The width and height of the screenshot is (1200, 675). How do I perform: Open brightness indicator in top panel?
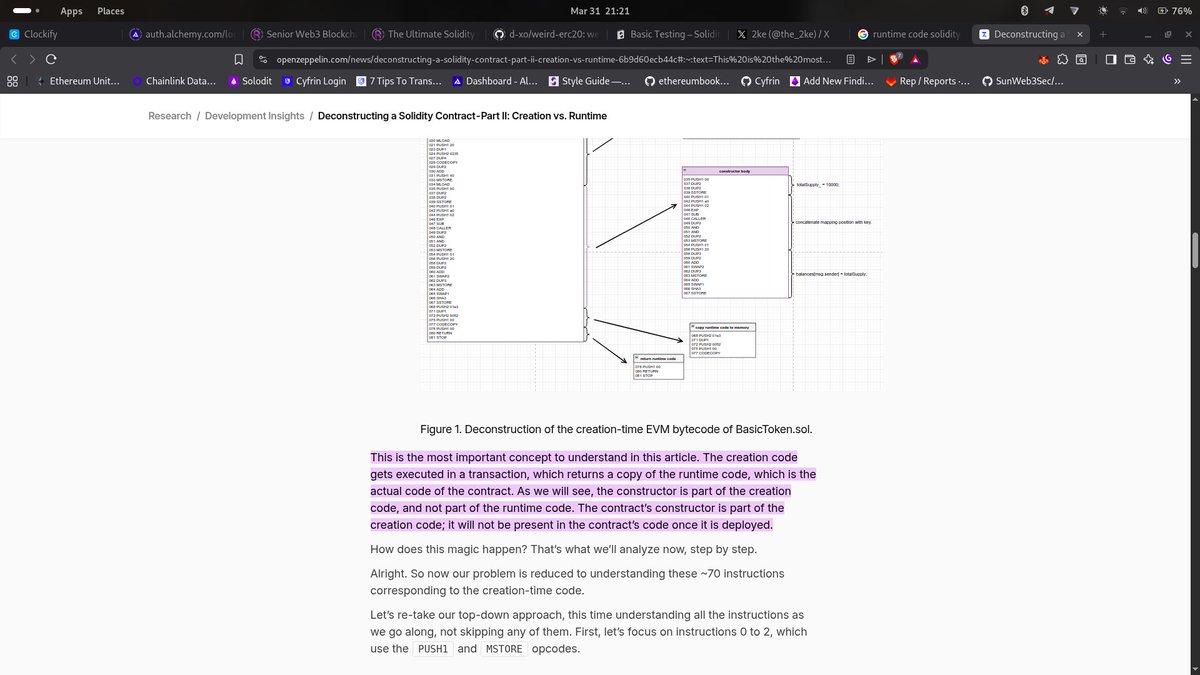coord(1101,10)
